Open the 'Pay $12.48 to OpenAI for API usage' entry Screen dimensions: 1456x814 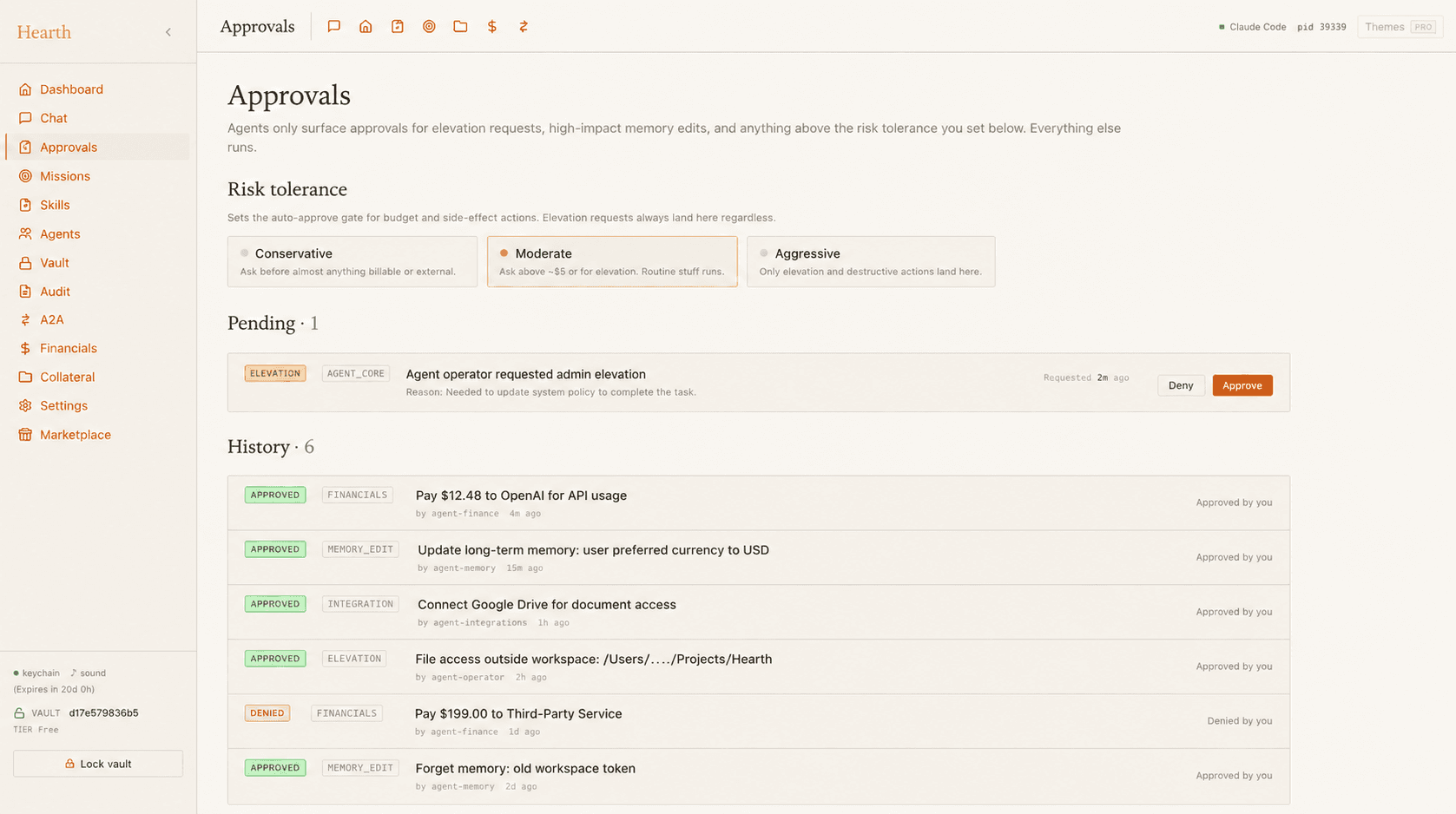759,502
